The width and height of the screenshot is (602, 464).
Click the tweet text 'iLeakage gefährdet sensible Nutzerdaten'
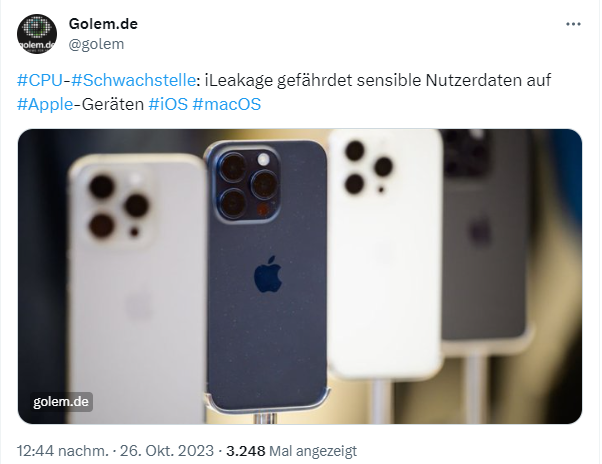pyautogui.click(x=313, y=80)
